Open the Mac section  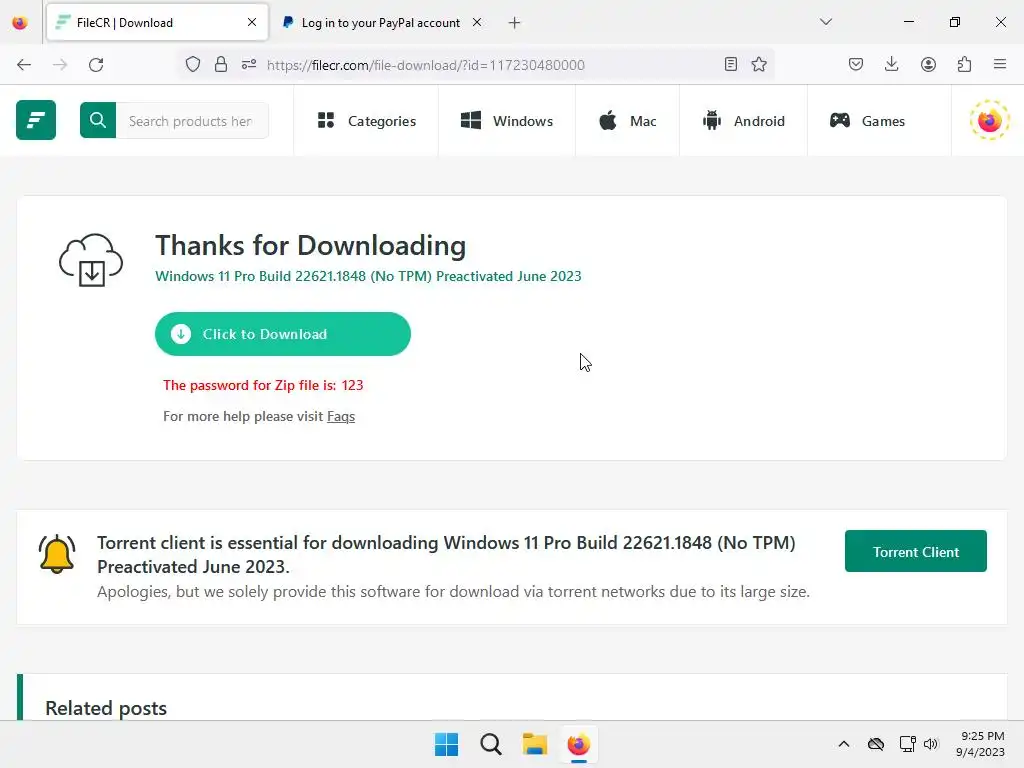click(x=628, y=121)
